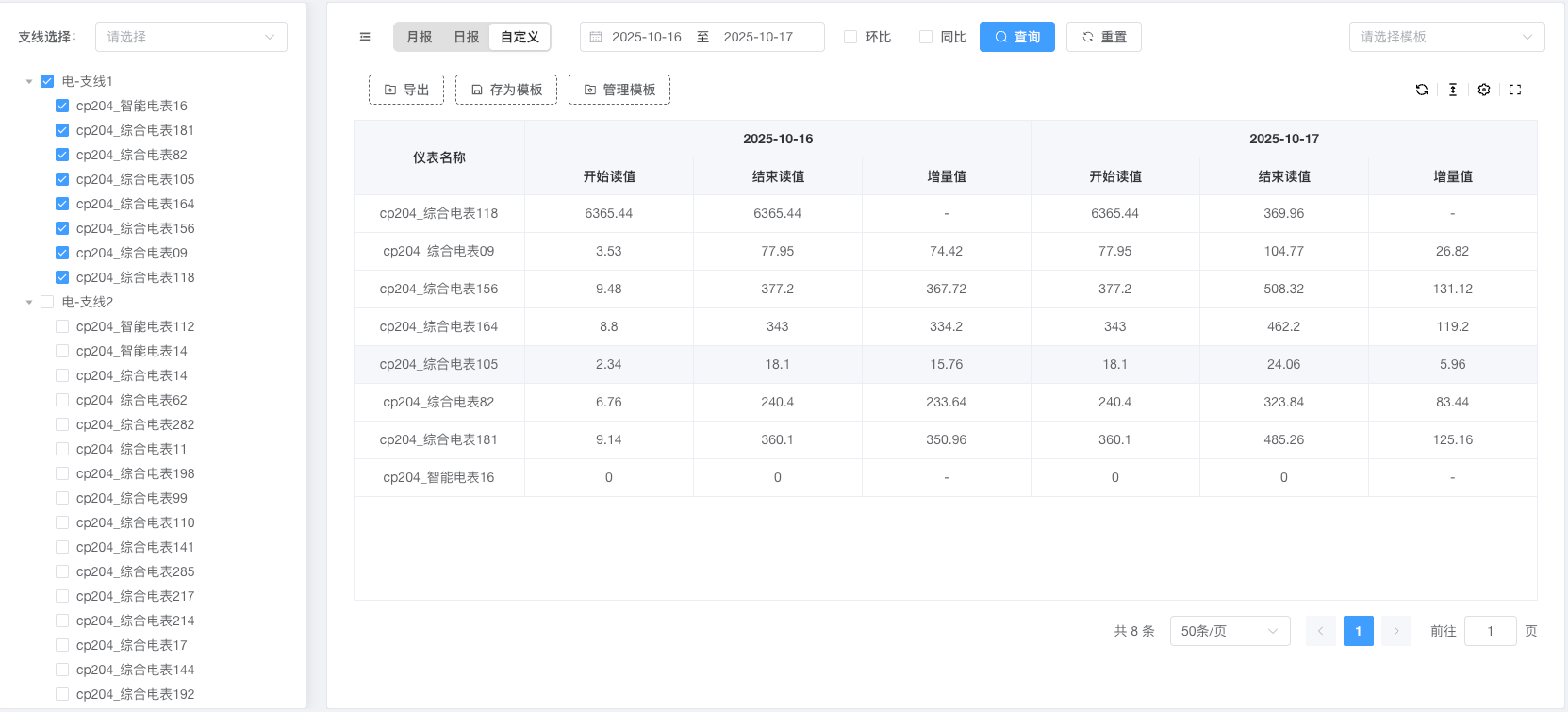Click the end date field 2025-10-17
1568x712 pixels.
coord(758,37)
